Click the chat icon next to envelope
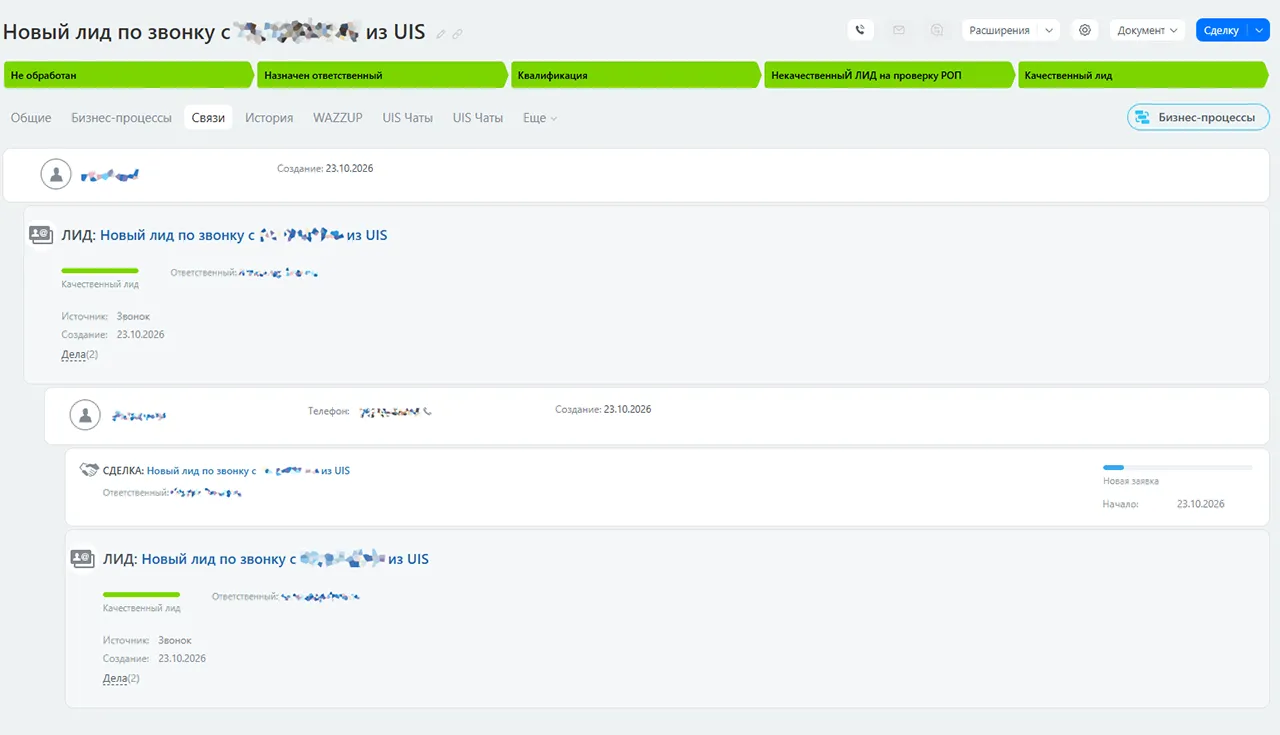The height and width of the screenshot is (735, 1280). 936,30
